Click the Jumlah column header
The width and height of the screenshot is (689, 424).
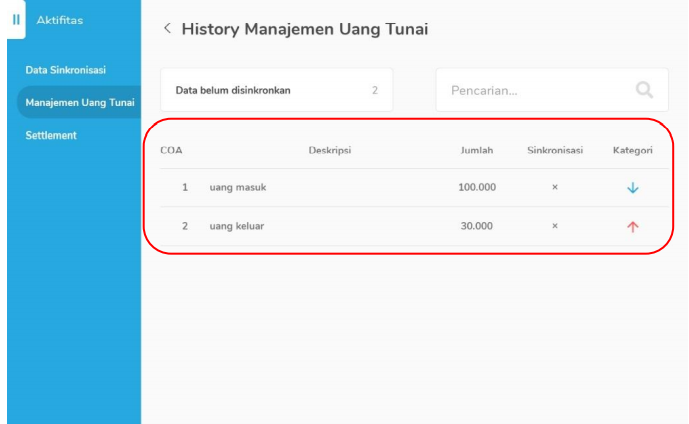476,151
